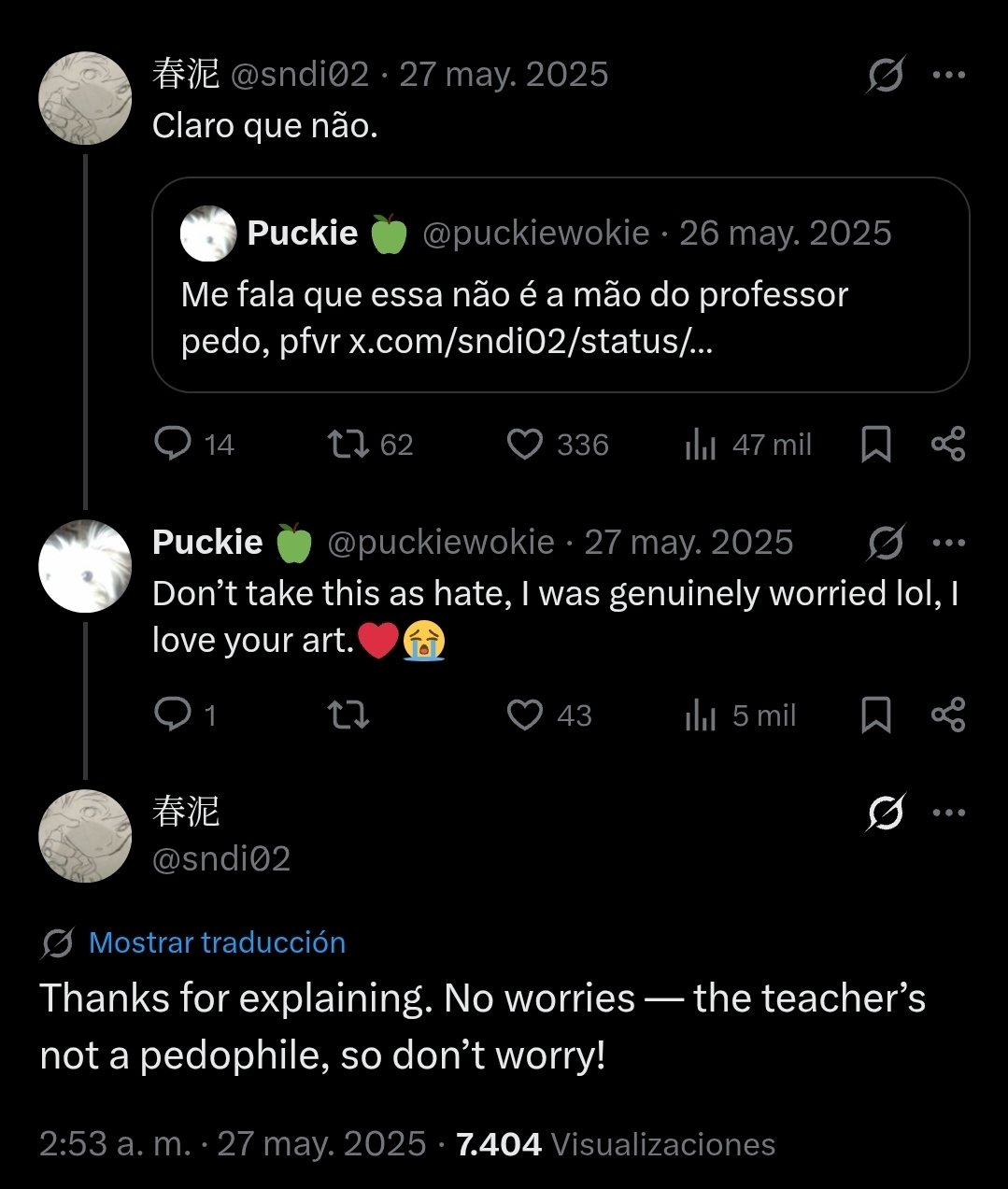Repost the post with 62 reposts
This screenshot has height=1189, width=1008.
point(348,444)
